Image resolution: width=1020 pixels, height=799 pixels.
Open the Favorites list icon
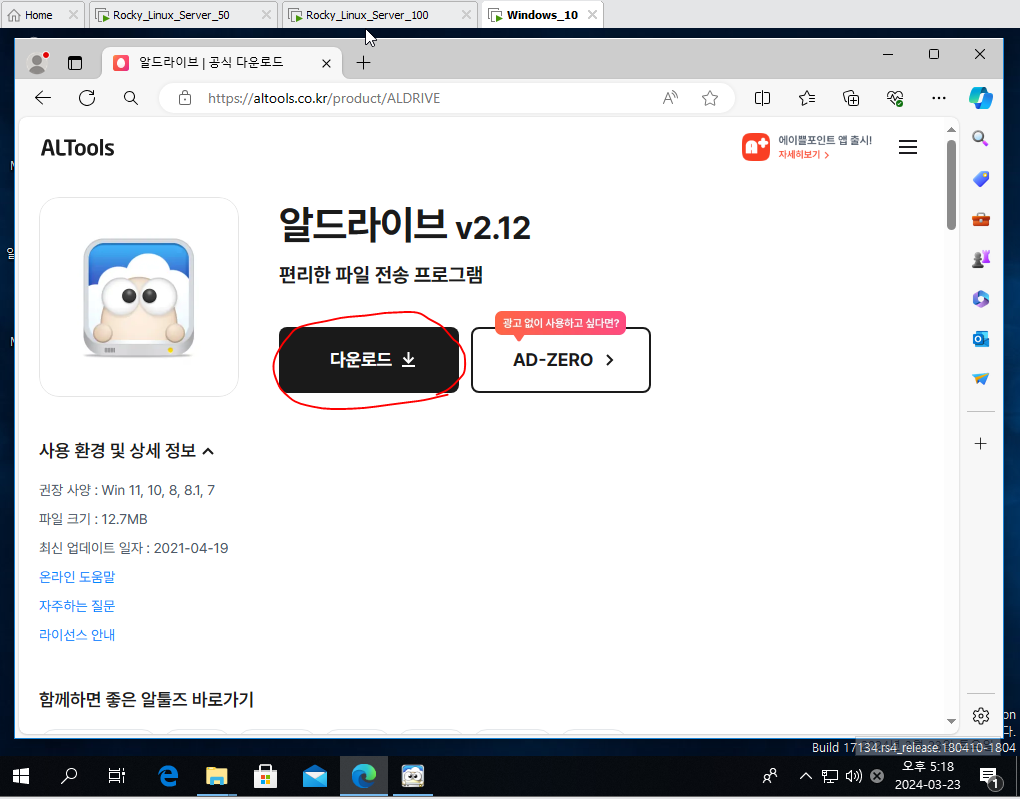807,98
